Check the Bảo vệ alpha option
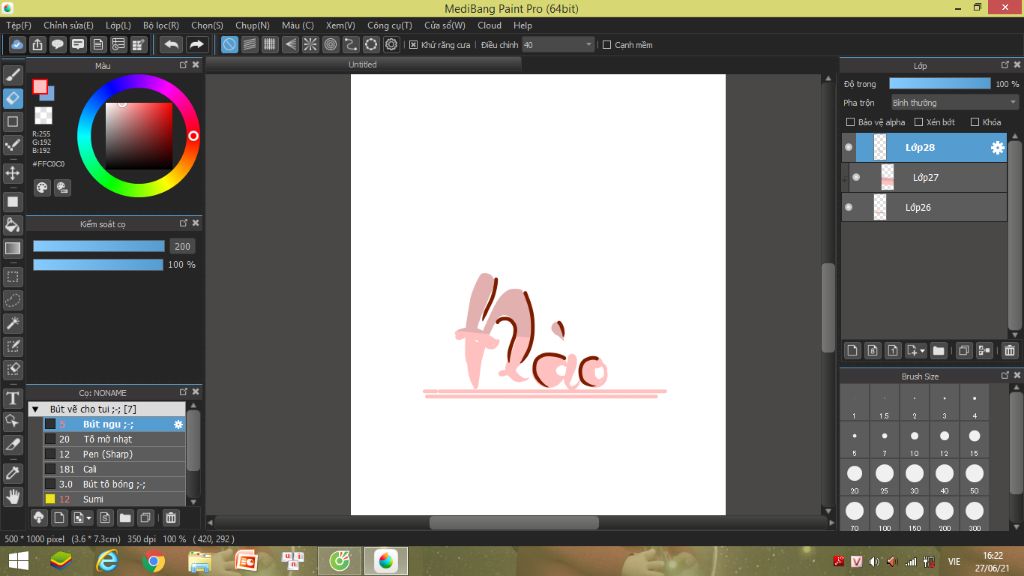 pyautogui.click(x=850, y=122)
